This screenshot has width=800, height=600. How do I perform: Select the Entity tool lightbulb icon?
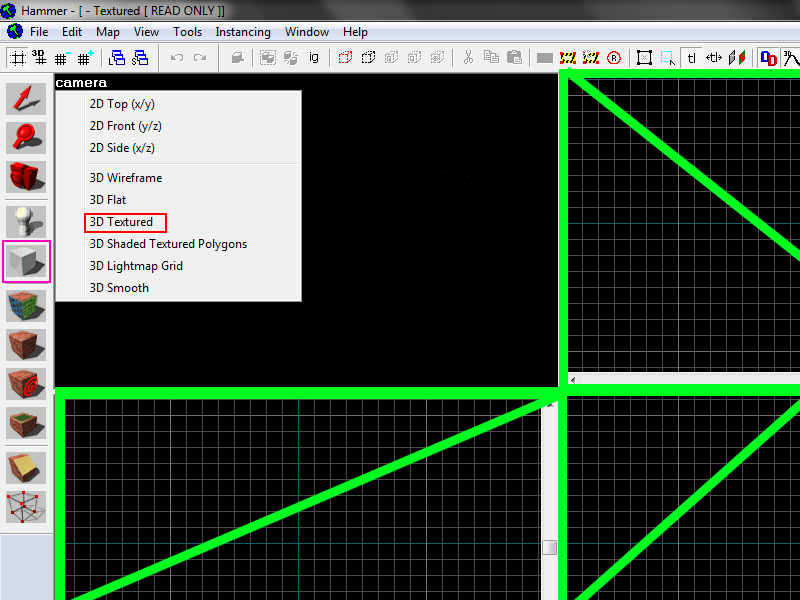26,221
